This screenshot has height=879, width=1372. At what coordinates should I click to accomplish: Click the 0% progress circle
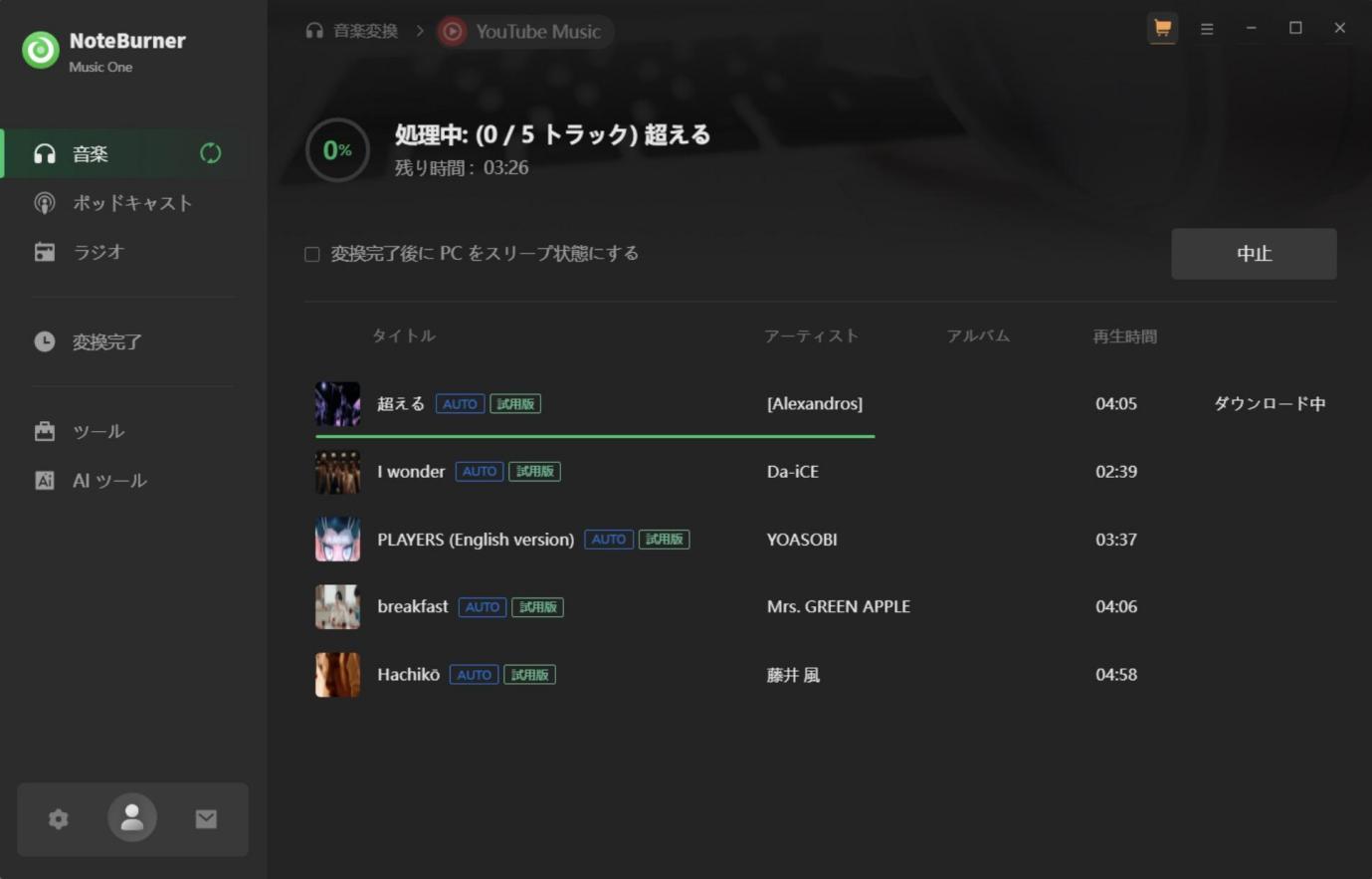coord(337,150)
